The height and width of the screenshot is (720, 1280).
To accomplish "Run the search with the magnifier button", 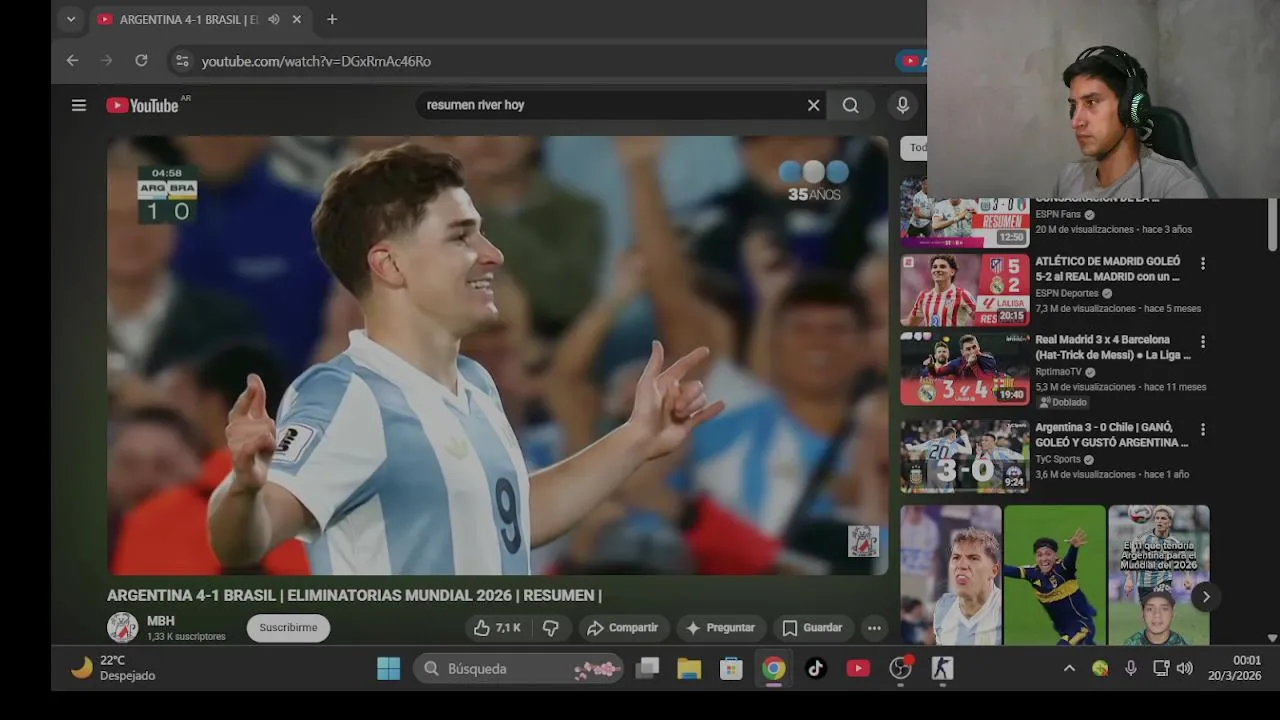I will 850,105.
